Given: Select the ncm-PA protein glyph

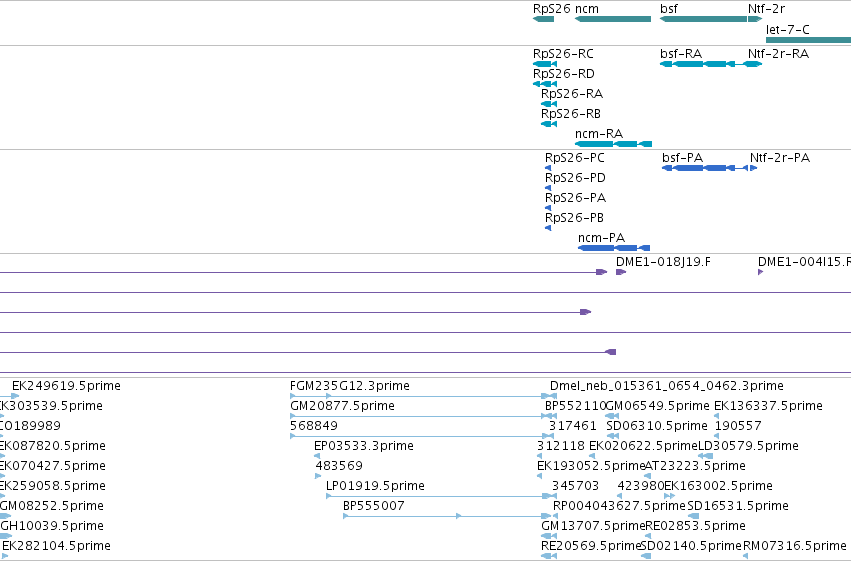Looking at the screenshot, I should [x=614, y=248].
